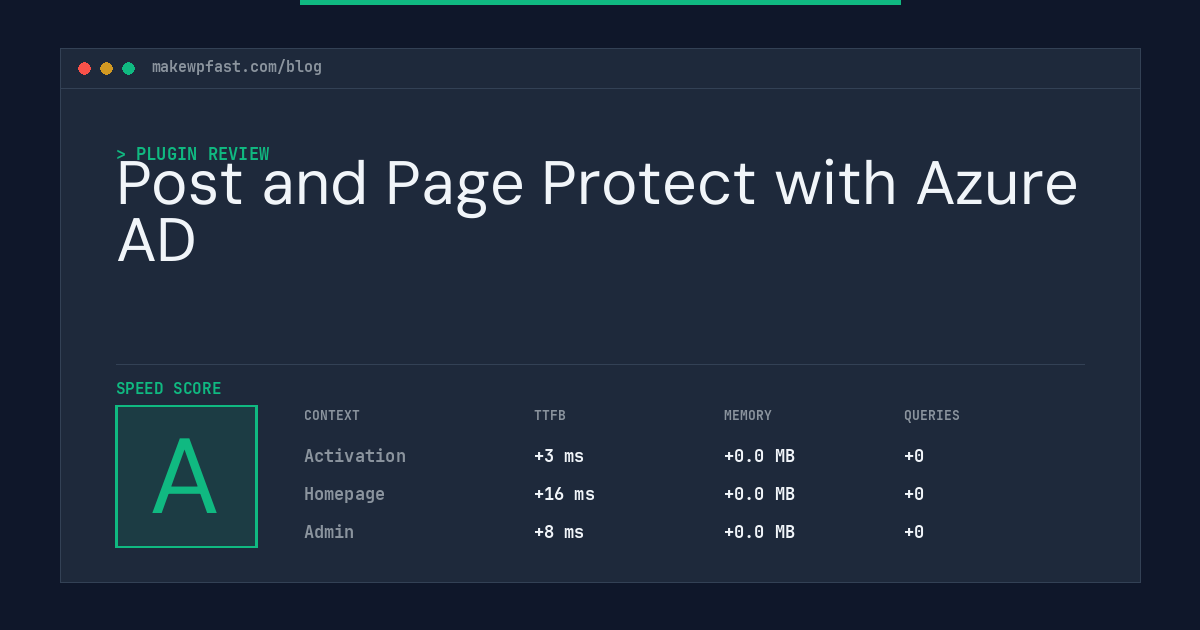The width and height of the screenshot is (1200, 630).
Task: Click the red window dot
Action: click(84, 68)
